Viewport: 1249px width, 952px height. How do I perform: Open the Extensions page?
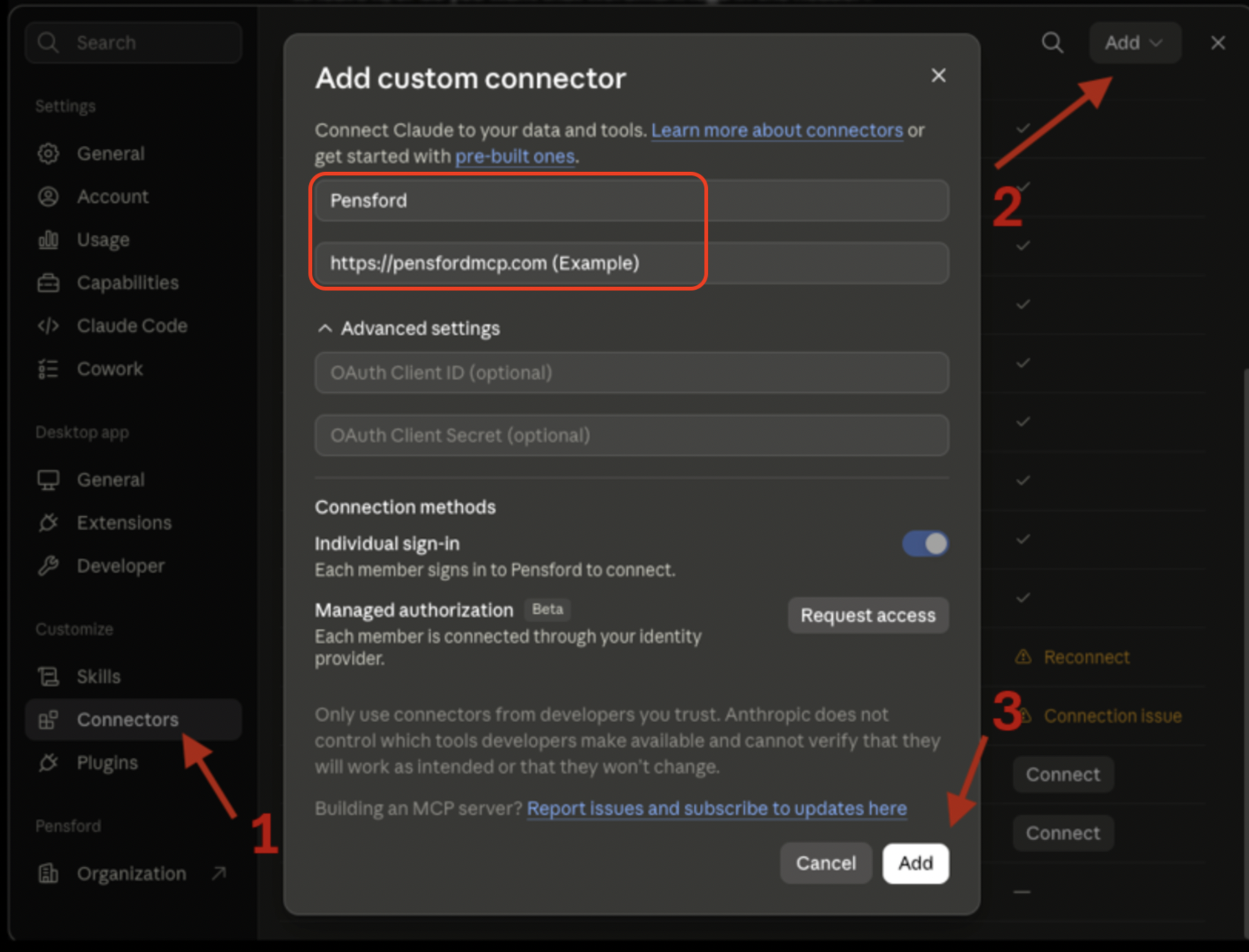133,523
